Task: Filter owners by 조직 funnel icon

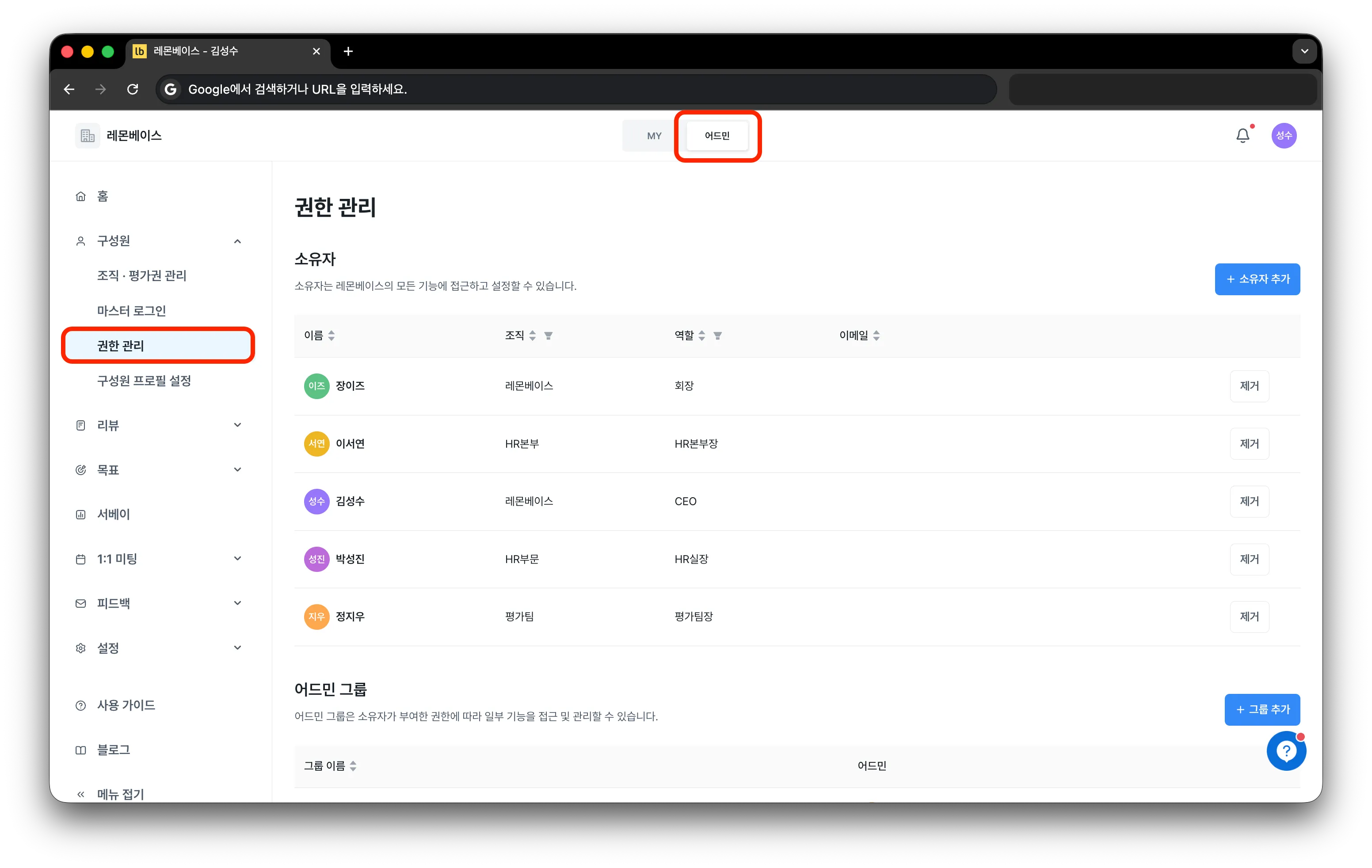Action: tap(548, 336)
